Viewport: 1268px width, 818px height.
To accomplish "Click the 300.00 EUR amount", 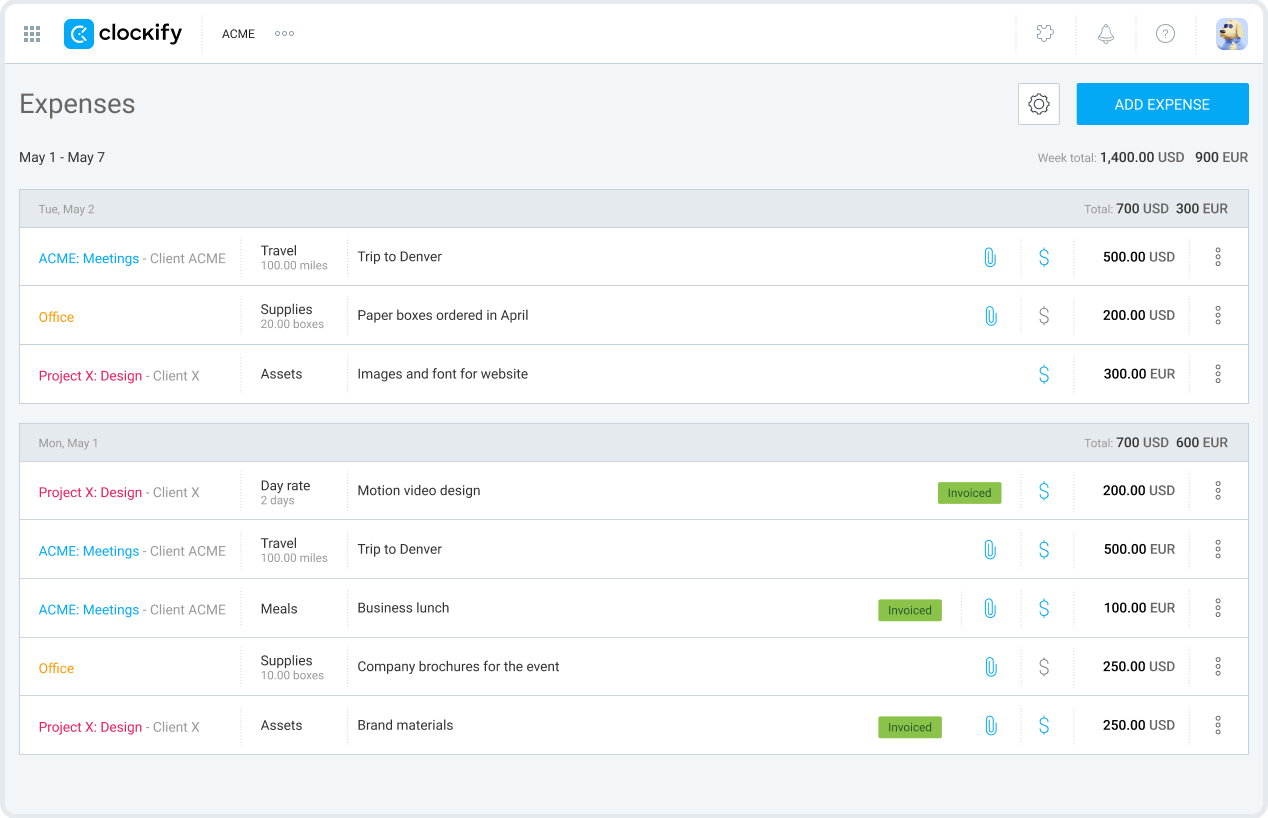I will 1139,374.
